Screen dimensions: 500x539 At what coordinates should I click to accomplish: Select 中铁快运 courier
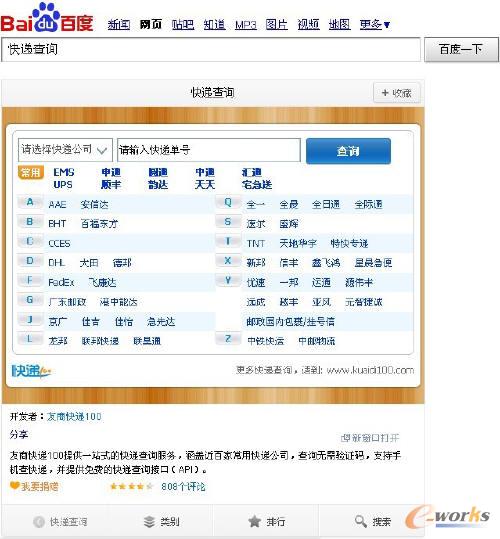[266, 341]
